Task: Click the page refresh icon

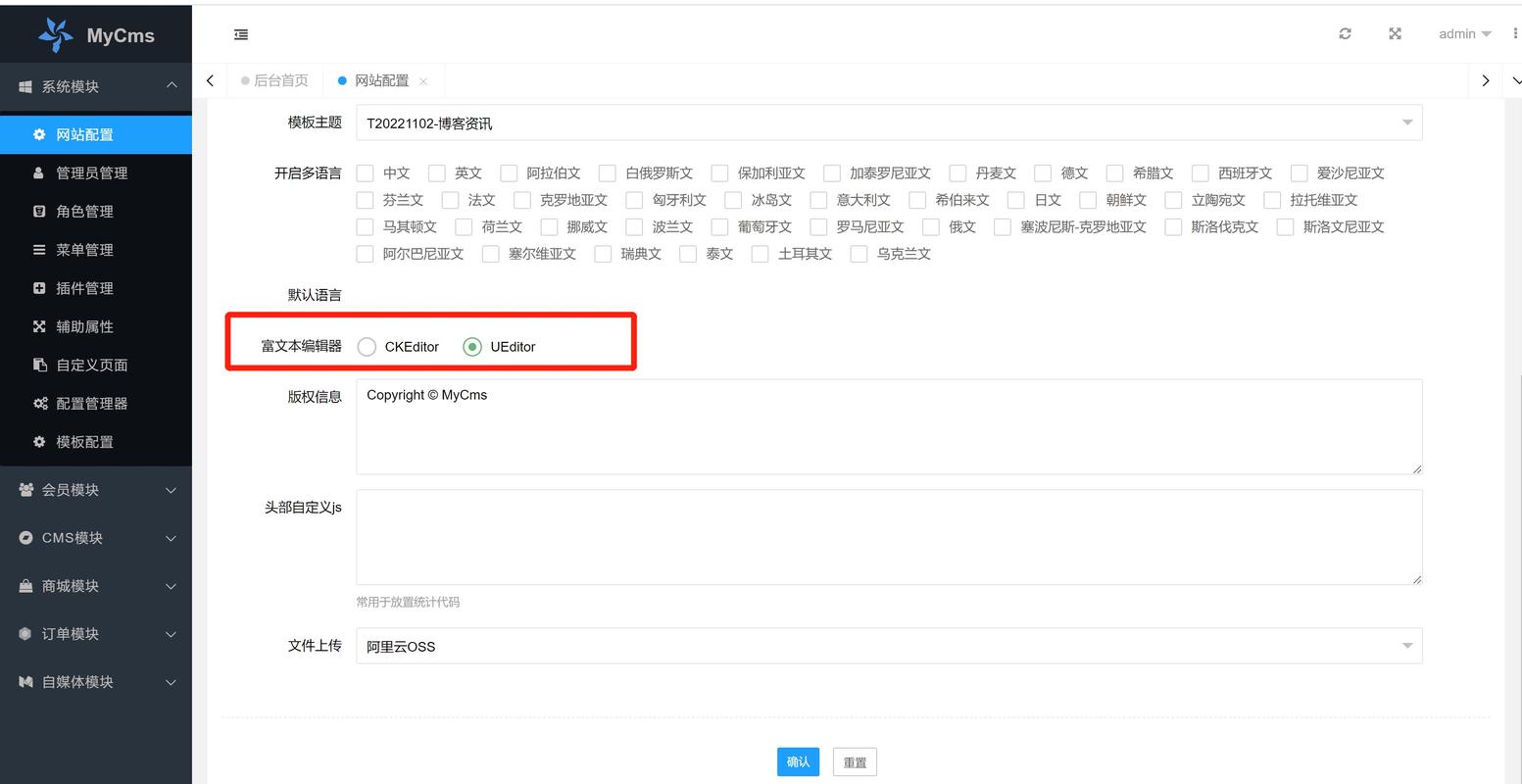Action: tap(1345, 33)
